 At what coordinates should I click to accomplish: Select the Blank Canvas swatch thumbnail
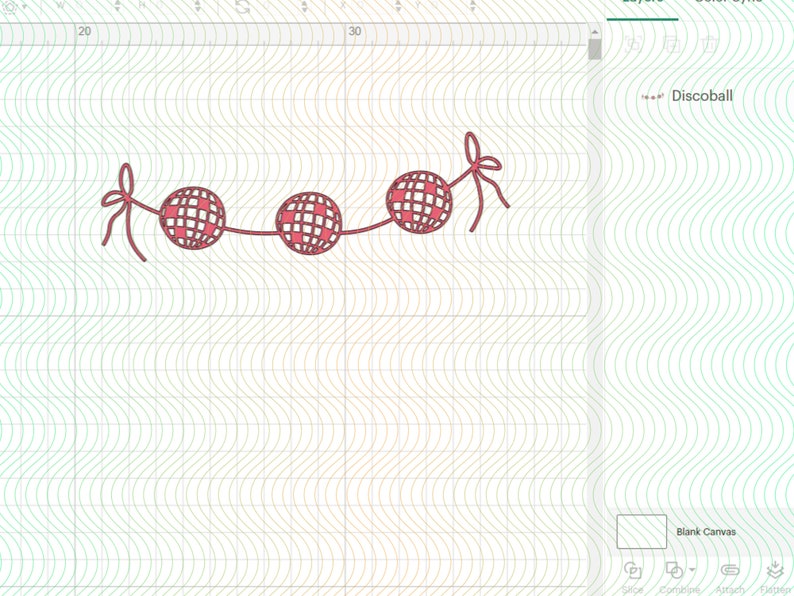click(641, 531)
